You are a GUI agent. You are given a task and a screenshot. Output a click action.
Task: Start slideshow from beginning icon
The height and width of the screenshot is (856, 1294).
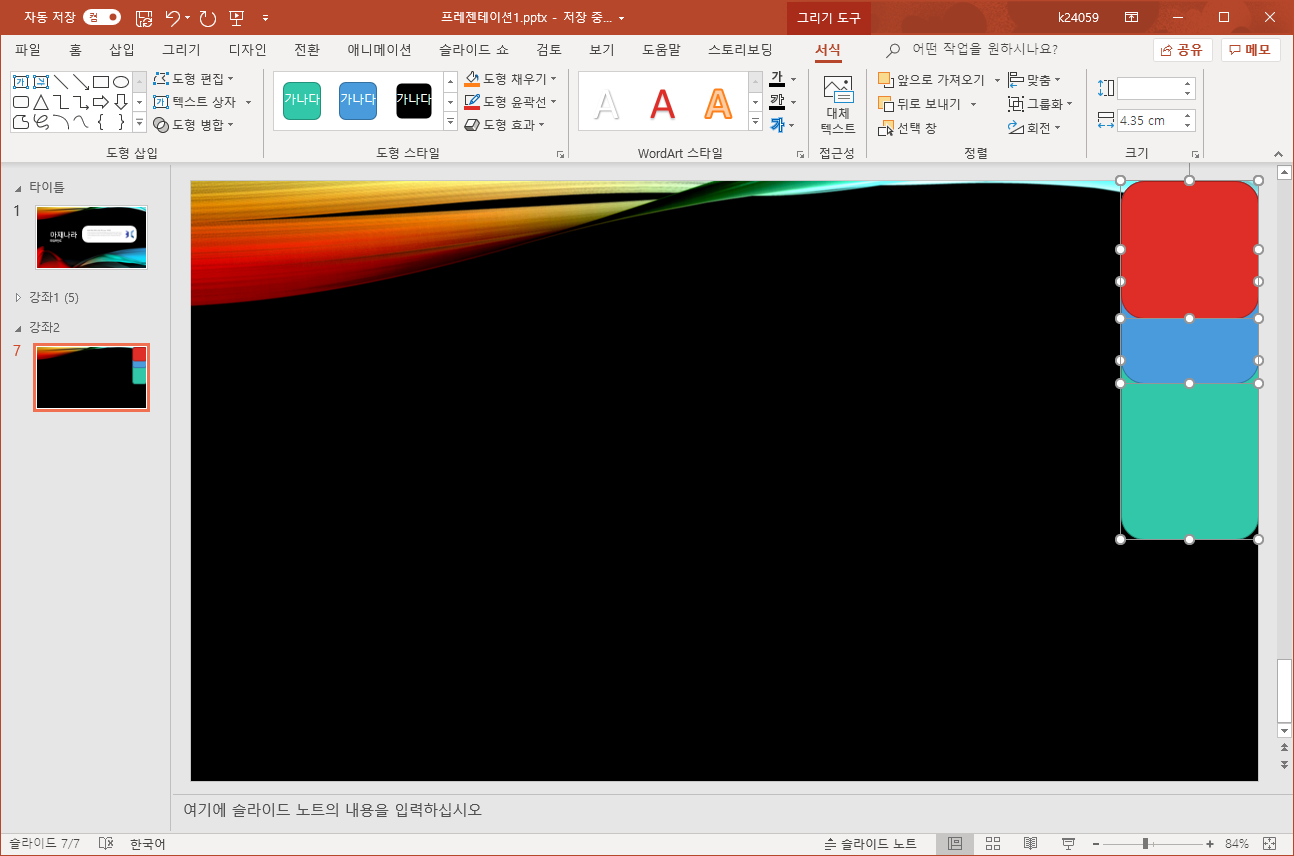tap(236, 17)
